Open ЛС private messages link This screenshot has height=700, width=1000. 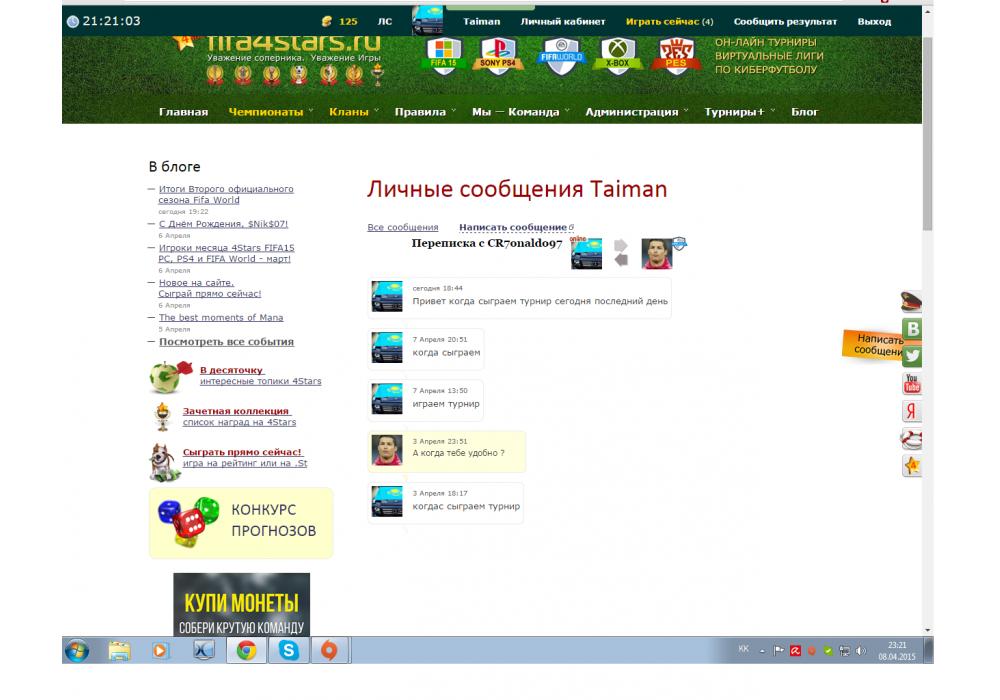pos(385,21)
